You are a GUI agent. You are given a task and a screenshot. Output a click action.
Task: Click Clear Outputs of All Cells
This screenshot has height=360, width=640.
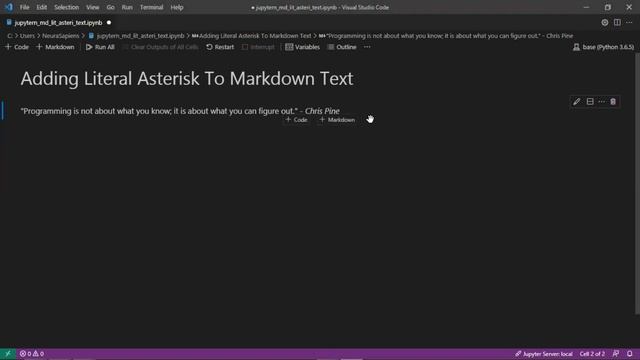click(160, 47)
